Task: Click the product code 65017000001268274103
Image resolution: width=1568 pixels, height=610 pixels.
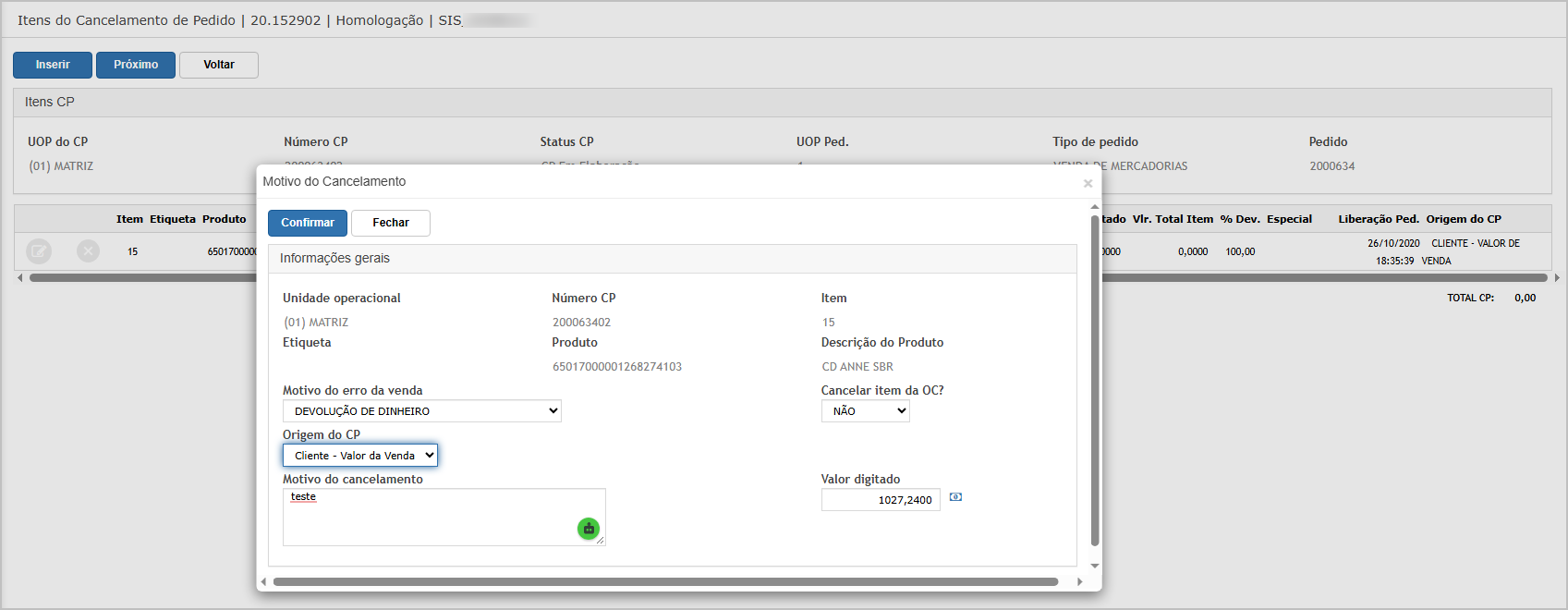Action: click(x=617, y=367)
